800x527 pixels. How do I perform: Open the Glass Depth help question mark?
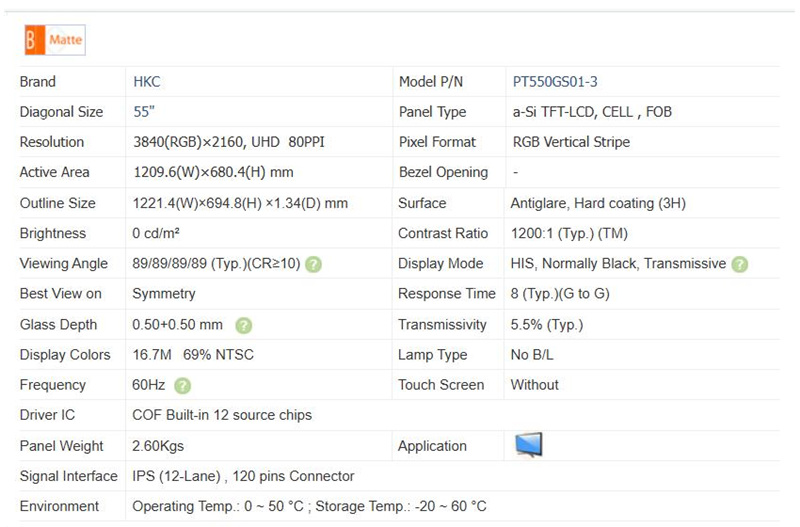click(x=243, y=325)
